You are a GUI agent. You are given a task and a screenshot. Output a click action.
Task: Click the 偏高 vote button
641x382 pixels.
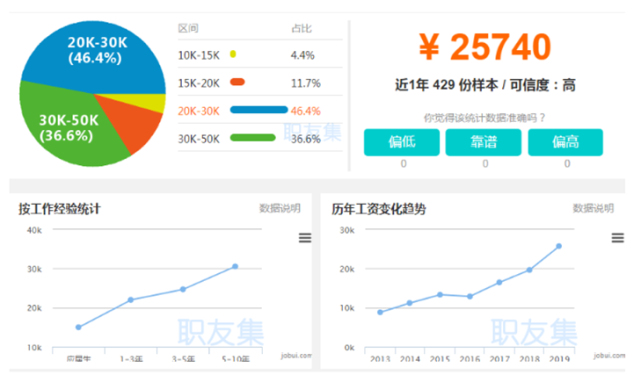pyautogui.click(x=565, y=142)
